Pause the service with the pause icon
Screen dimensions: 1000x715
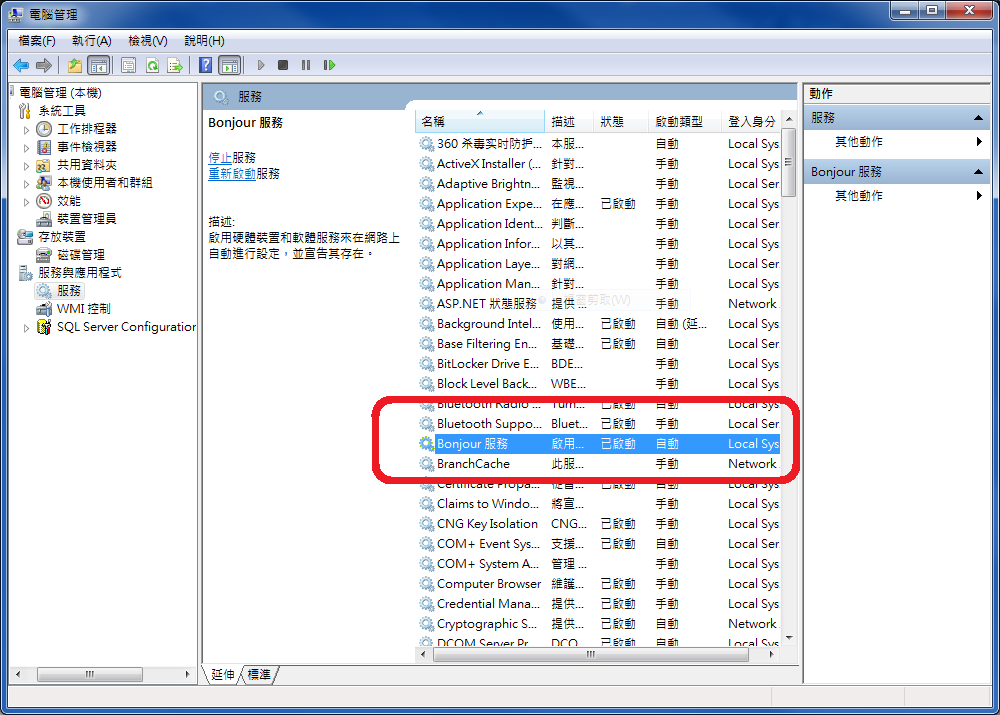coord(307,64)
